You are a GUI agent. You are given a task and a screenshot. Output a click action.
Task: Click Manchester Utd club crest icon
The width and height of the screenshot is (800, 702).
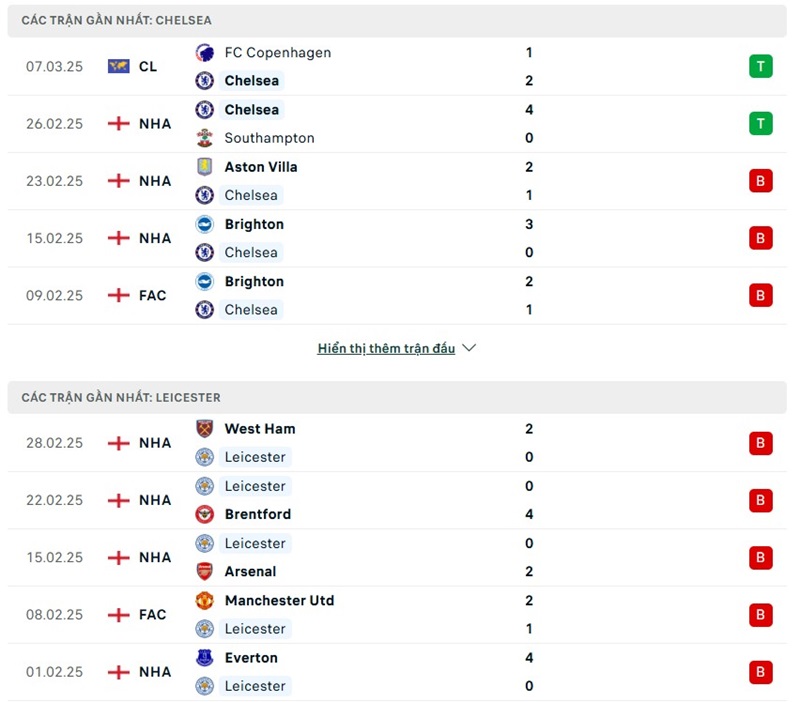205,600
